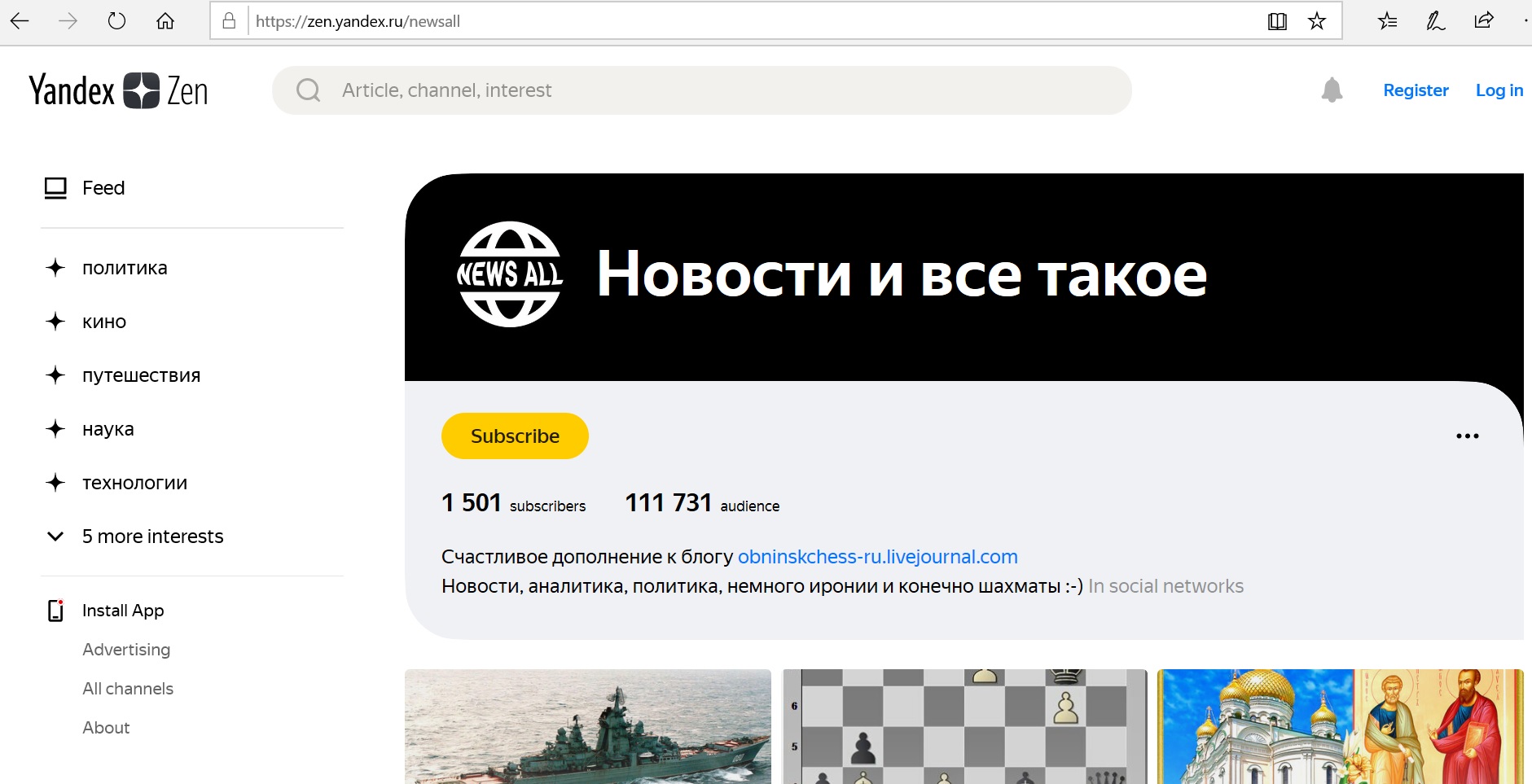
Task: Subscribe to the channel
Action: (515, 436)
